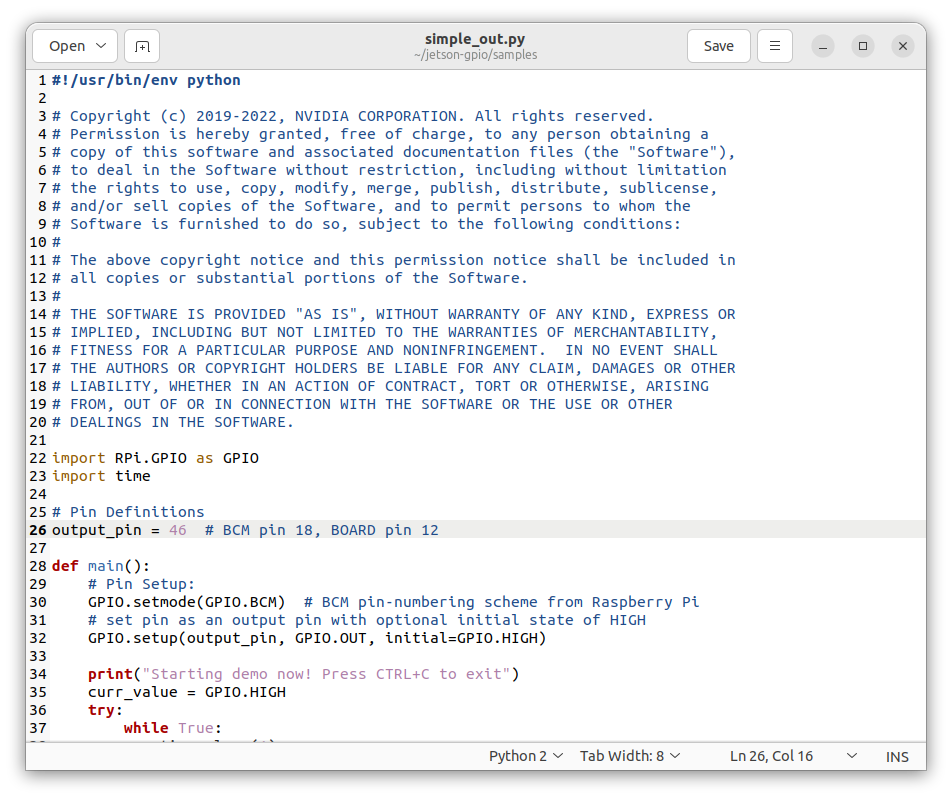Open the recent documents list via Open

point(67,46)
